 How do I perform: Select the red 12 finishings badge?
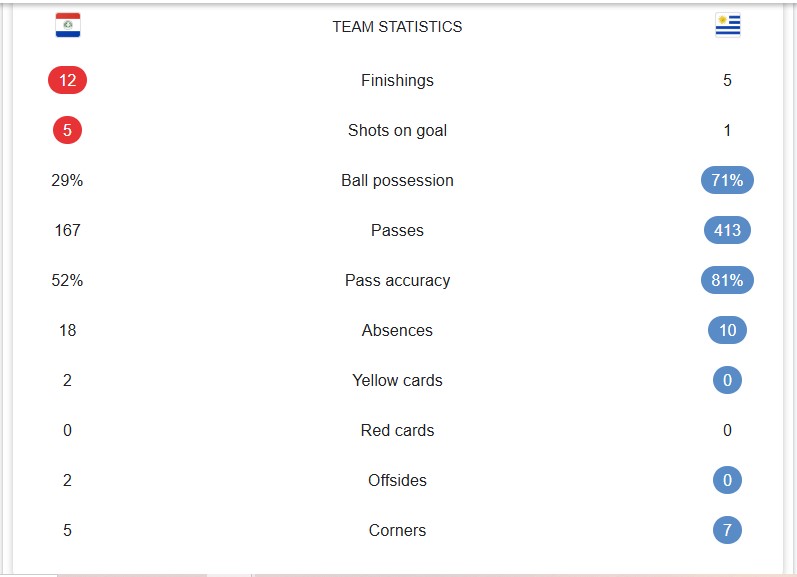[x=68, y=80]
